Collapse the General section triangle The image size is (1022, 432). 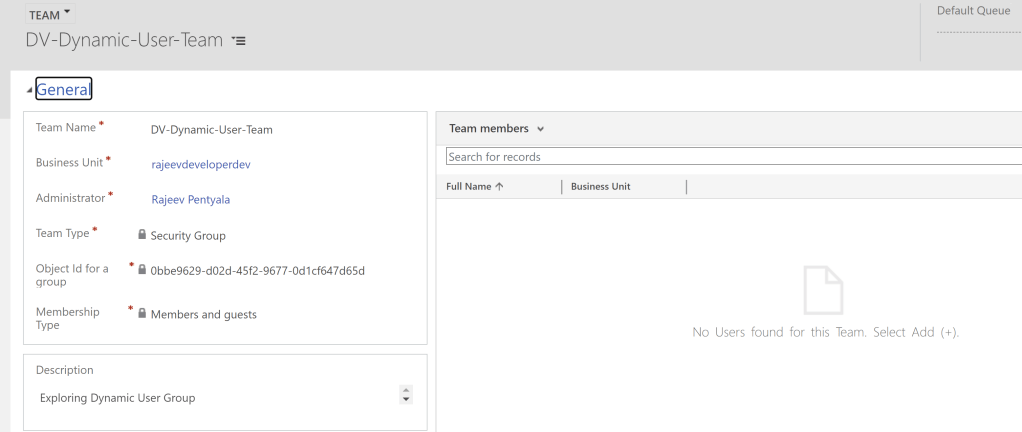[29, 91]
